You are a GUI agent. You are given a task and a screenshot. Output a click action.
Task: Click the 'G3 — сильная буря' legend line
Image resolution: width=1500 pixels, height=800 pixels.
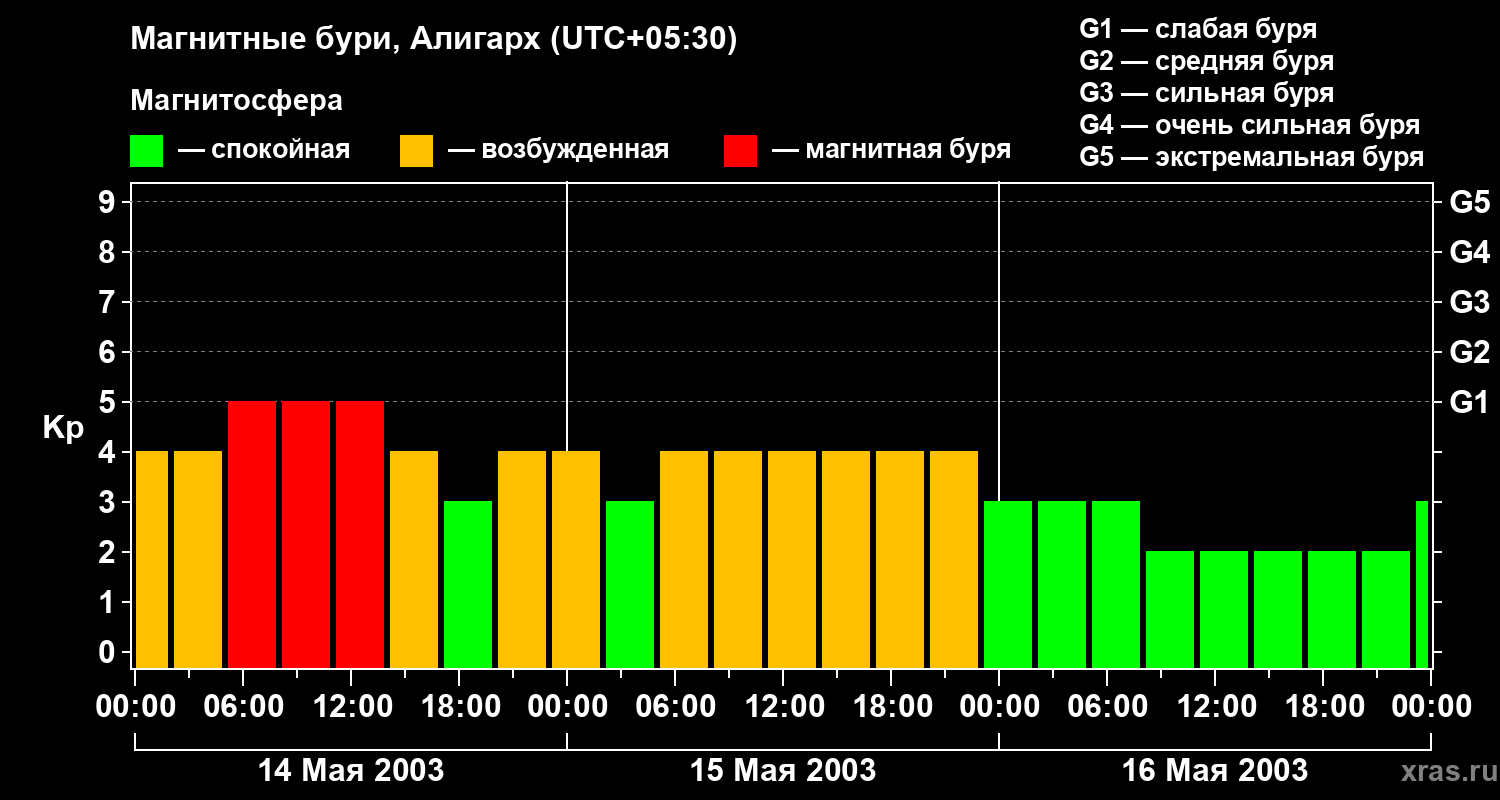coord(1206,93)
